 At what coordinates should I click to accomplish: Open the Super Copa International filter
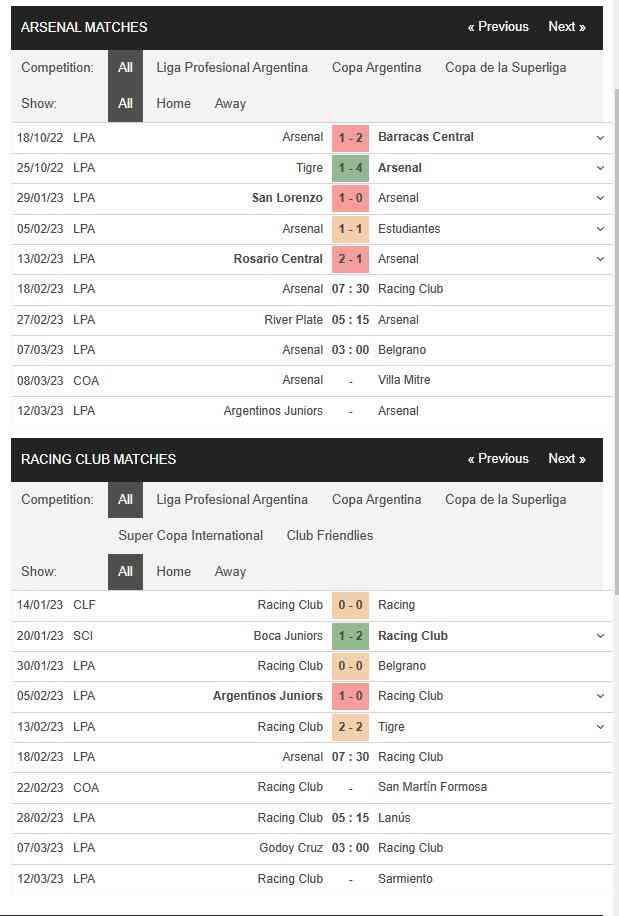pos(190,535)
